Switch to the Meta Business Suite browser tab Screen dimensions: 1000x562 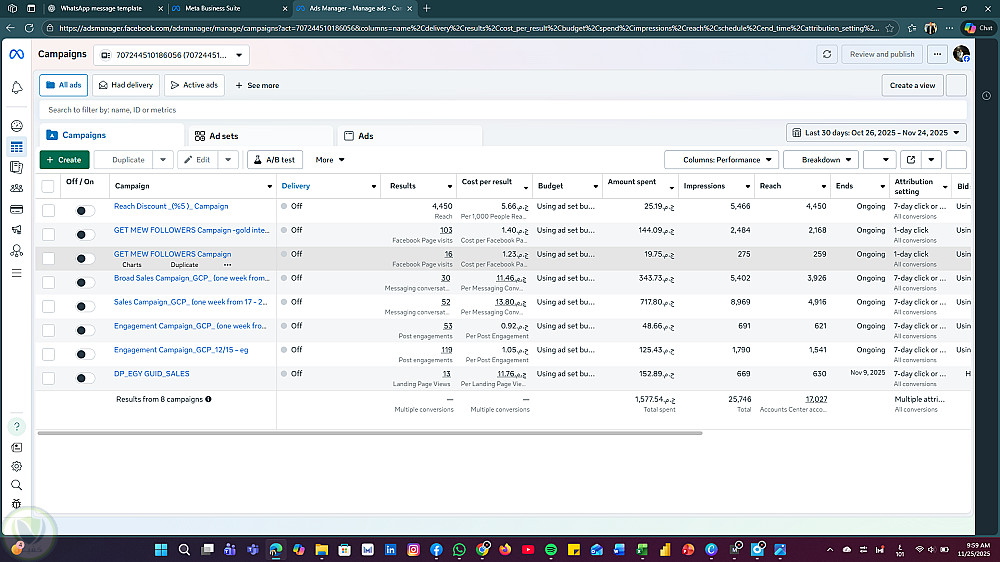pyautogui.click(x=229, y=8)
